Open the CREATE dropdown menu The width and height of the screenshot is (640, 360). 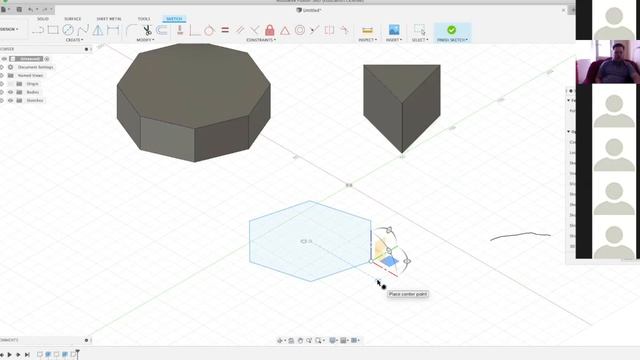point(74,40)
